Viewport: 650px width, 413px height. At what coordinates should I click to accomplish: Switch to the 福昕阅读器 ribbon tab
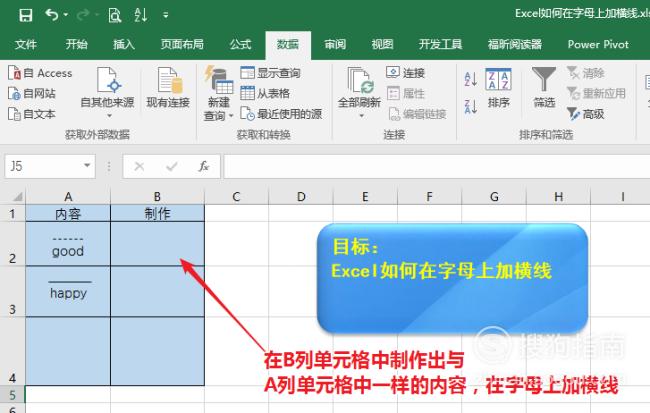click(x=515, y=44)
